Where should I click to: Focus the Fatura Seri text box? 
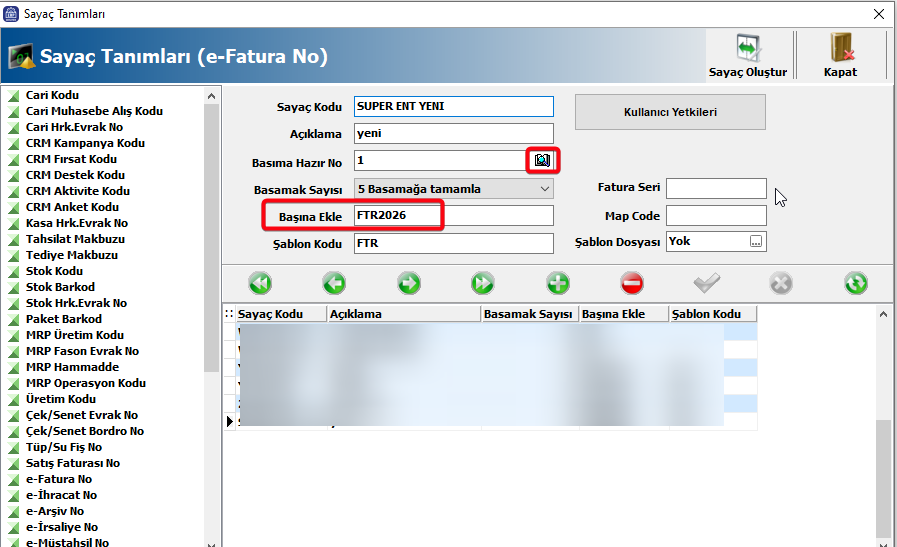point(716,189)
